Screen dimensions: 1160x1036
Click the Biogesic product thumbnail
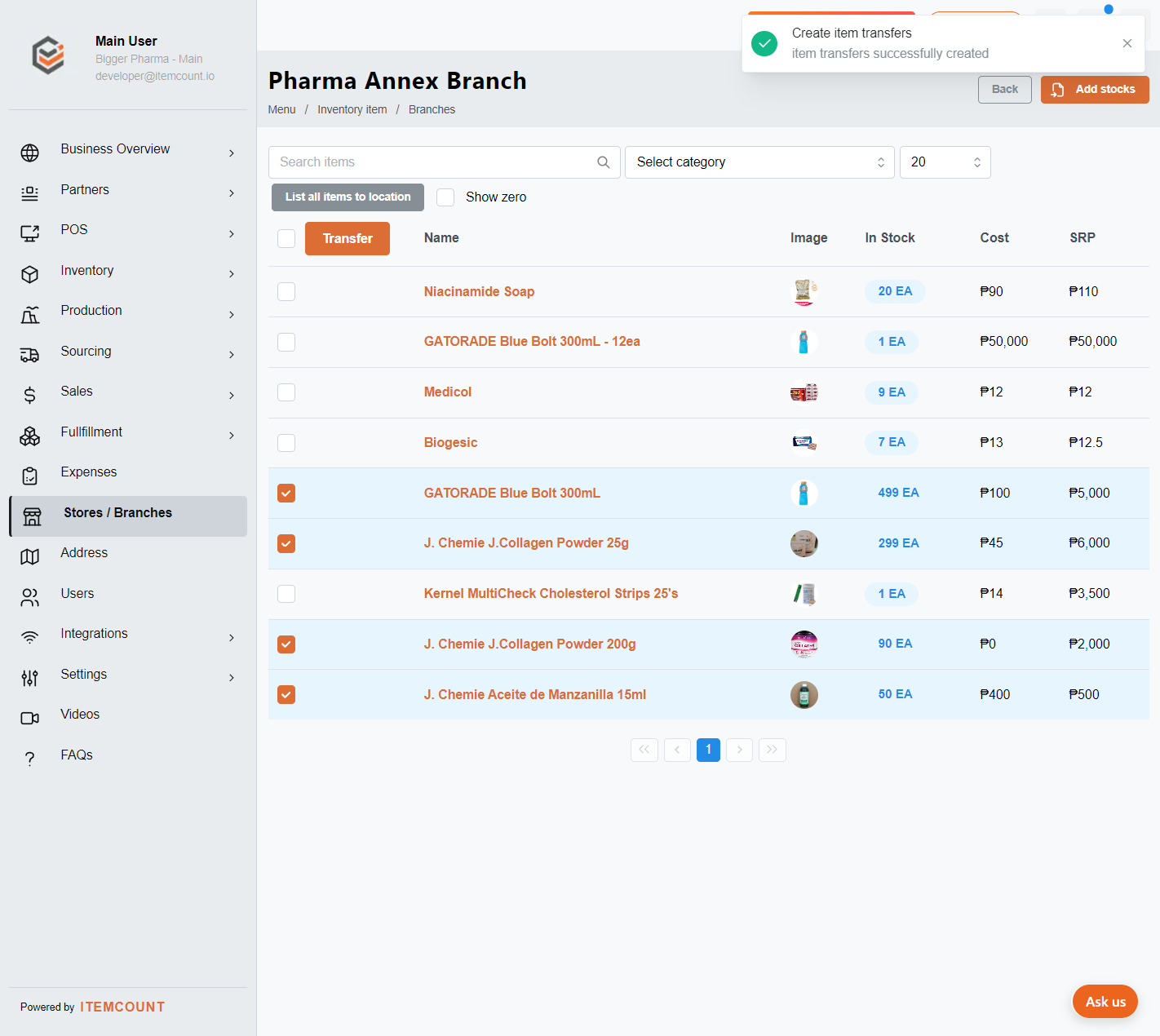click(804, 443)
